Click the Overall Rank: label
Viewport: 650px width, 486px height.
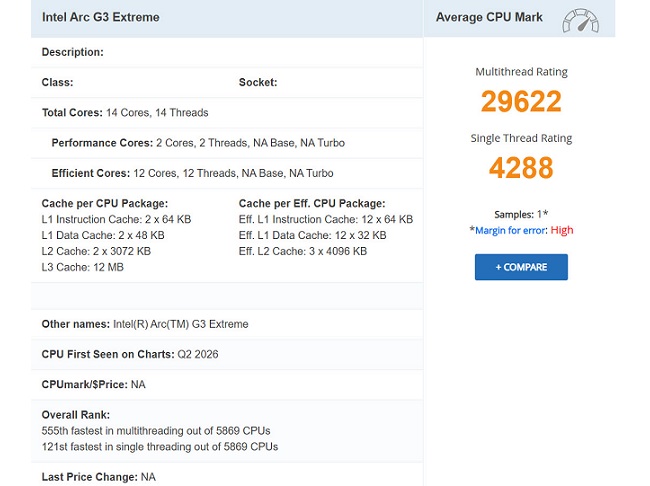click(x=76, y=415)
